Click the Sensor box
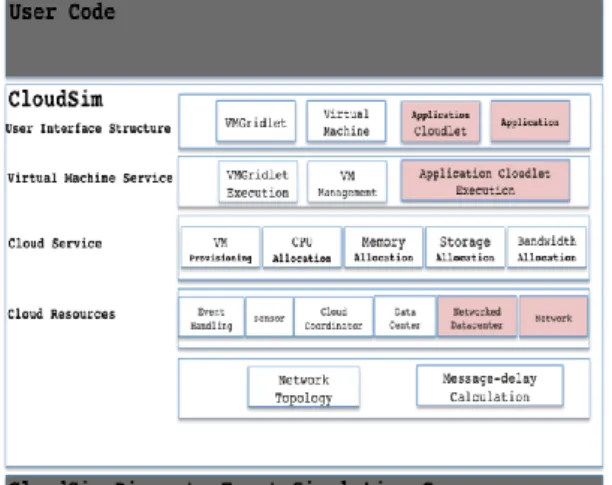 [x=269, y=317]
